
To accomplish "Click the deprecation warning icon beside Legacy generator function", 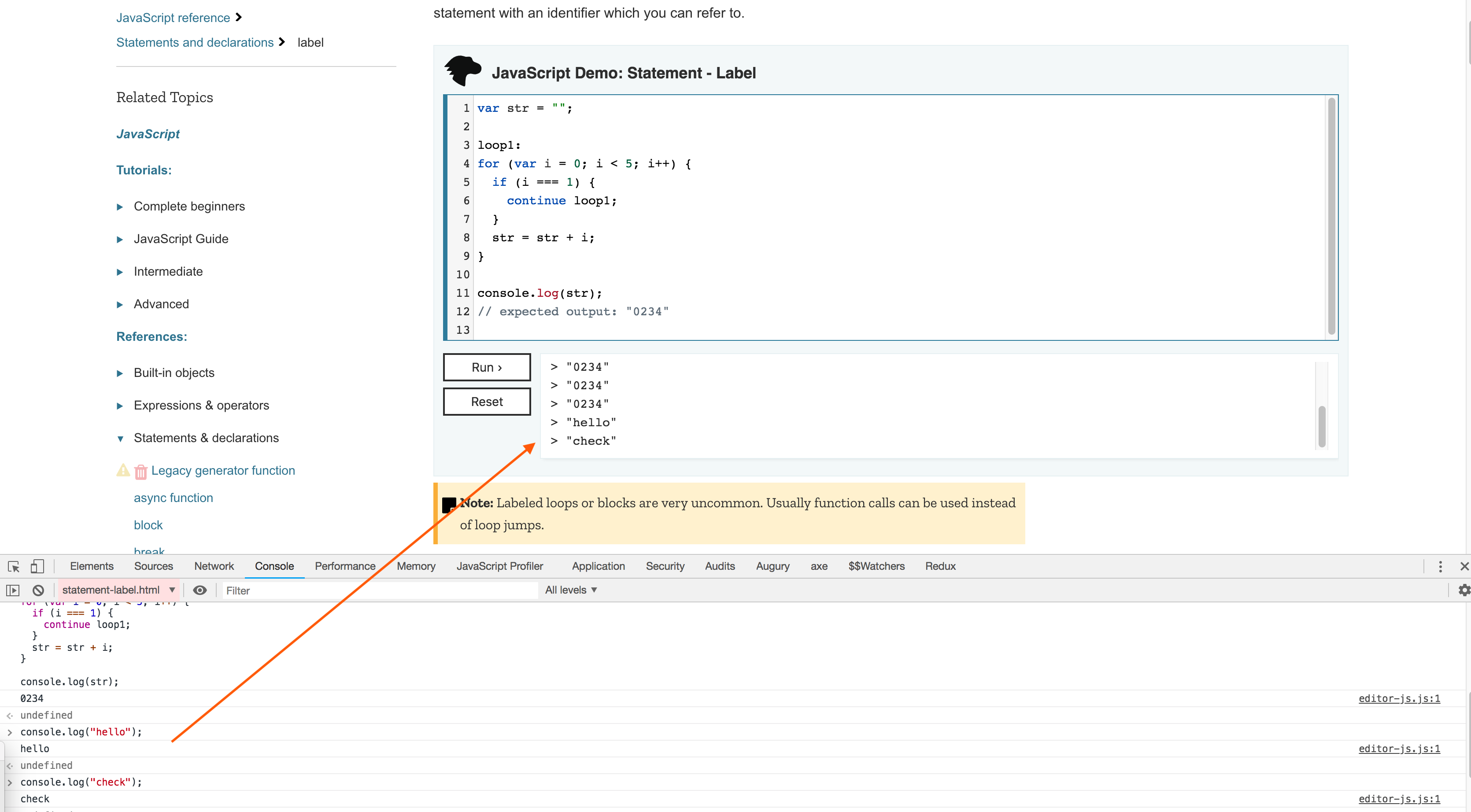I will 123,471.
